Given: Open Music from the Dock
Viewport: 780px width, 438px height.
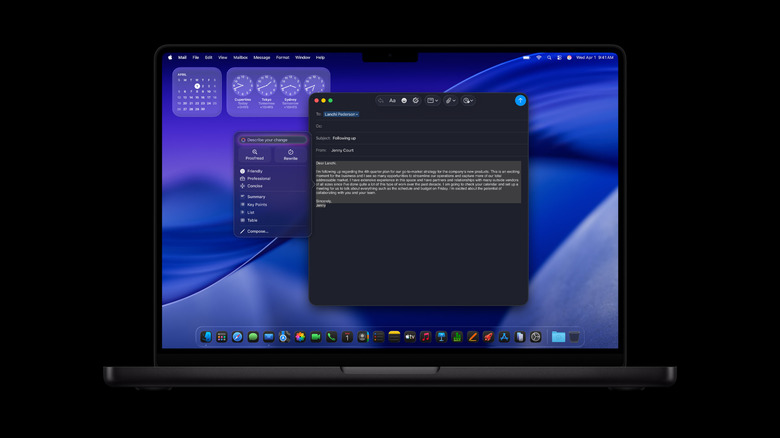Looking at the screenshot, I should click(426, 337).
